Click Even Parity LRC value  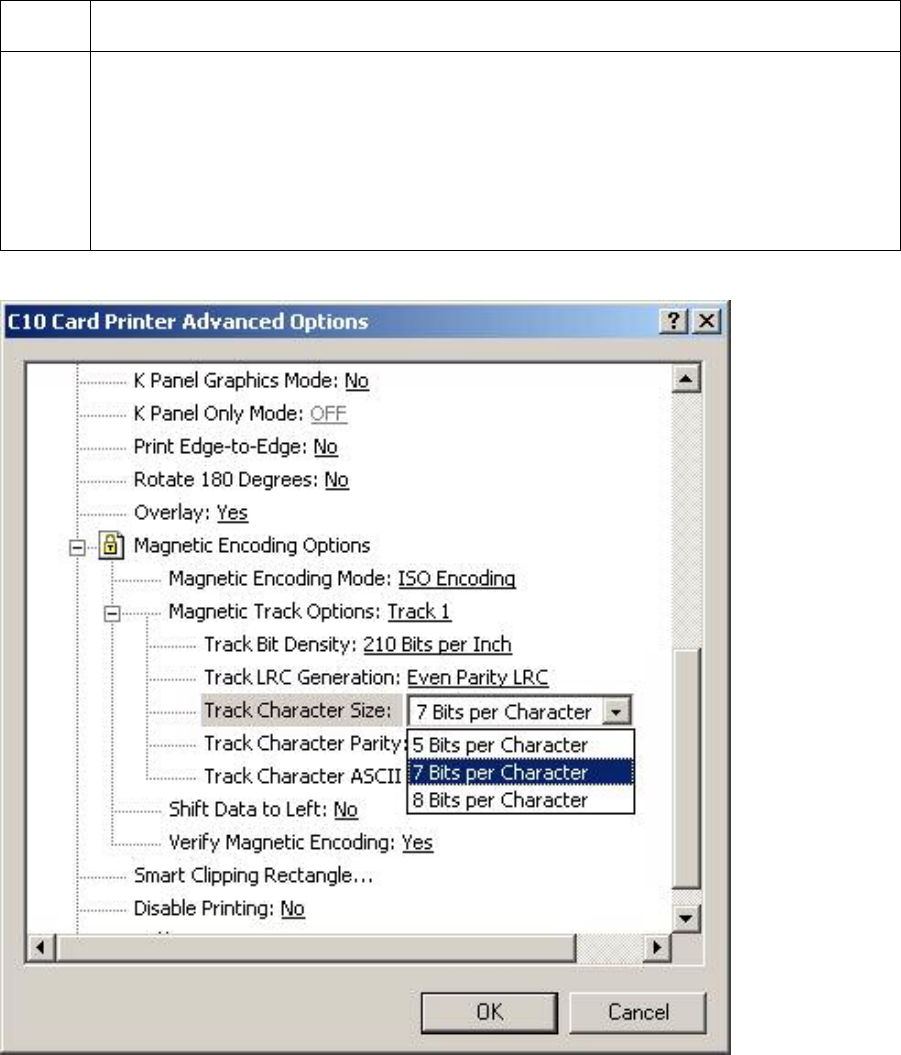click(x=478, y=678)
